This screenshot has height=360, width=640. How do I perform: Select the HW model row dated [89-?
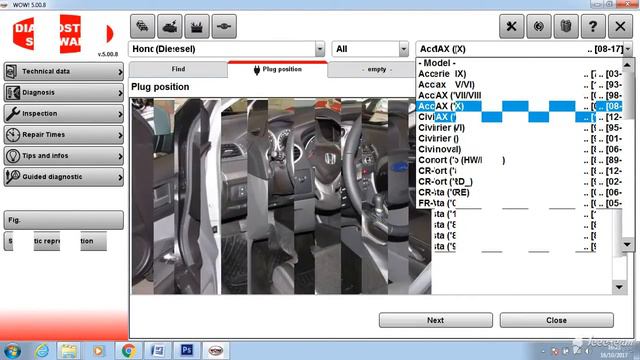(x=519, y=160)
